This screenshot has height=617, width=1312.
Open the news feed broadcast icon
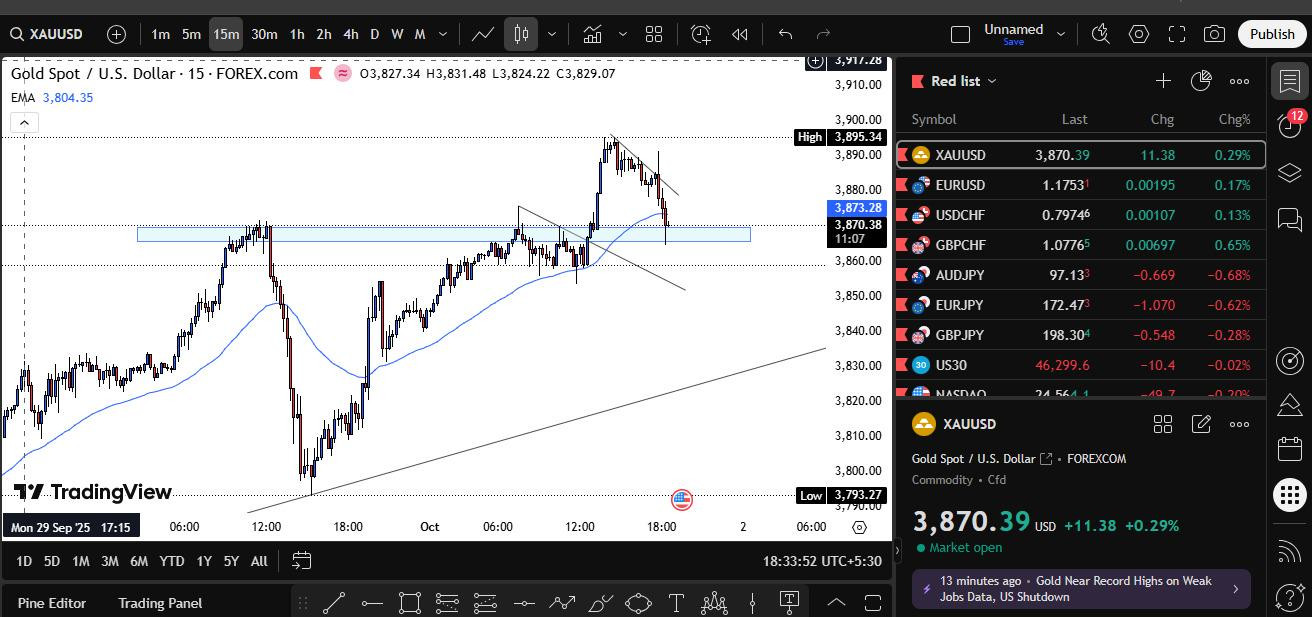pyautogui.click(x=1290, y=552)
